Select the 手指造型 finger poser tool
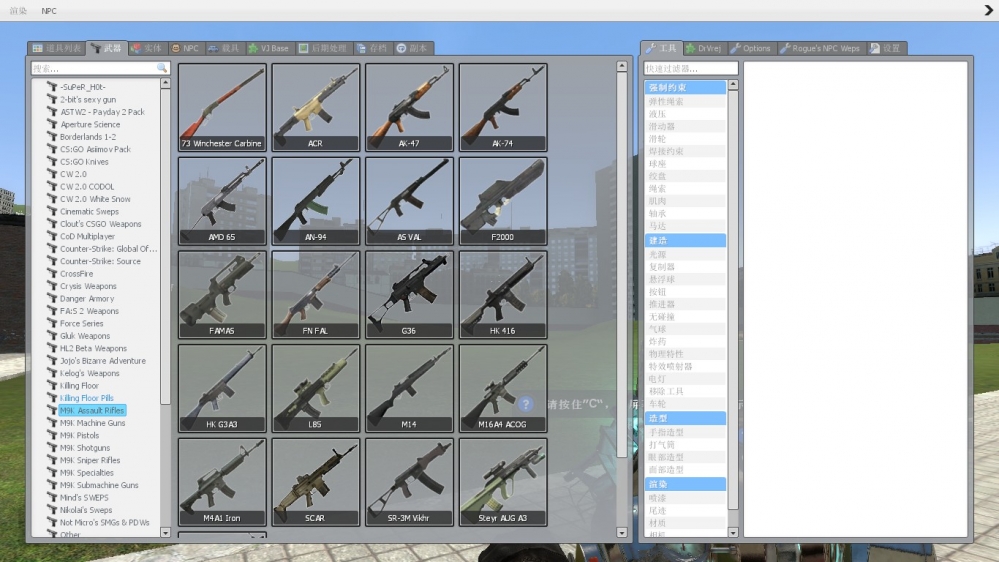This screenshot has height=562, width=999. (x=685, y=432)
